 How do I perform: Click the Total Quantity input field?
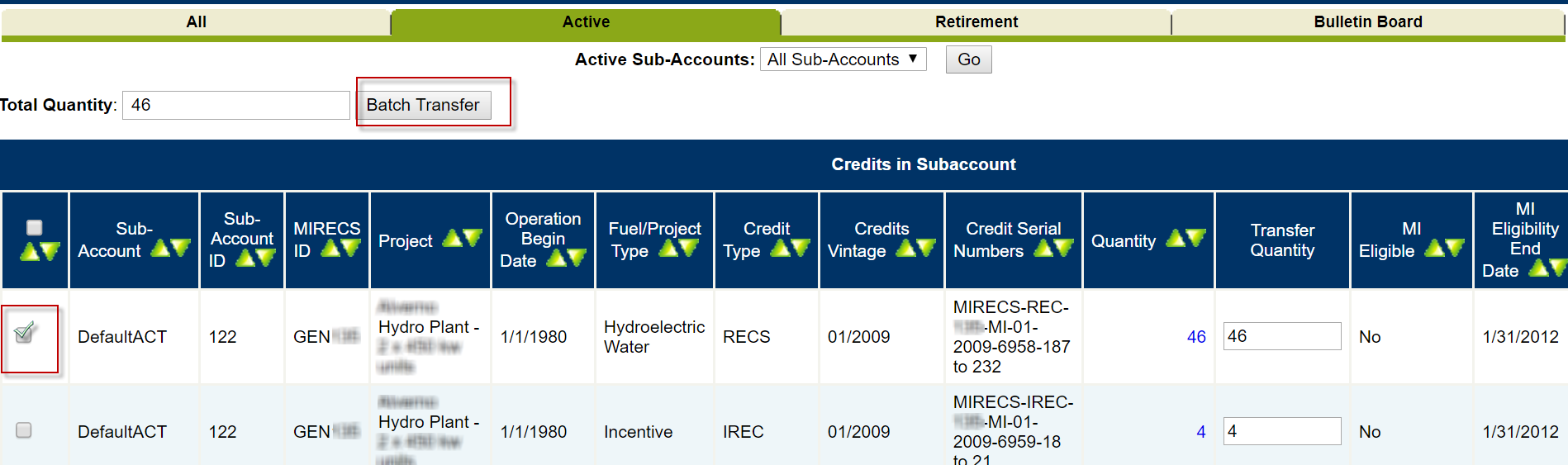pyautogui.click(x=235, y=105)
